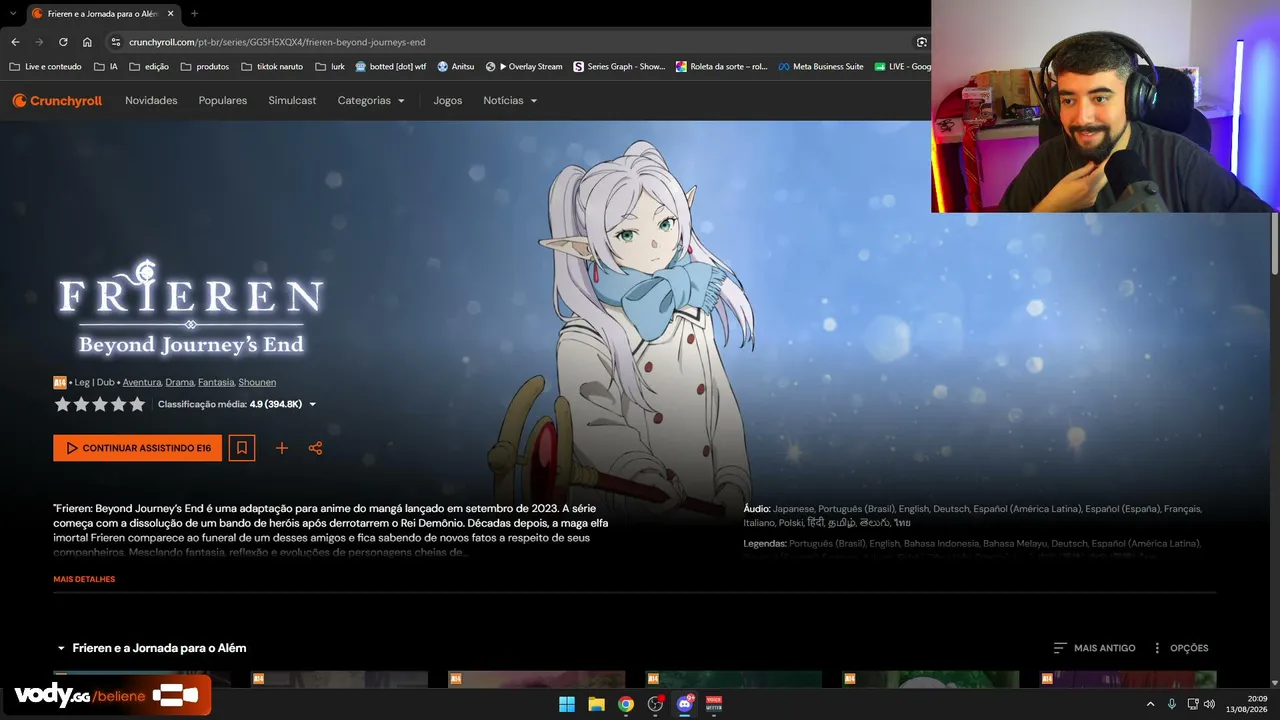The height and width of the screenshot is (720, 1280).
Task: Switch to Chrome in the taskbar
Action: click(x=626, y=704)
